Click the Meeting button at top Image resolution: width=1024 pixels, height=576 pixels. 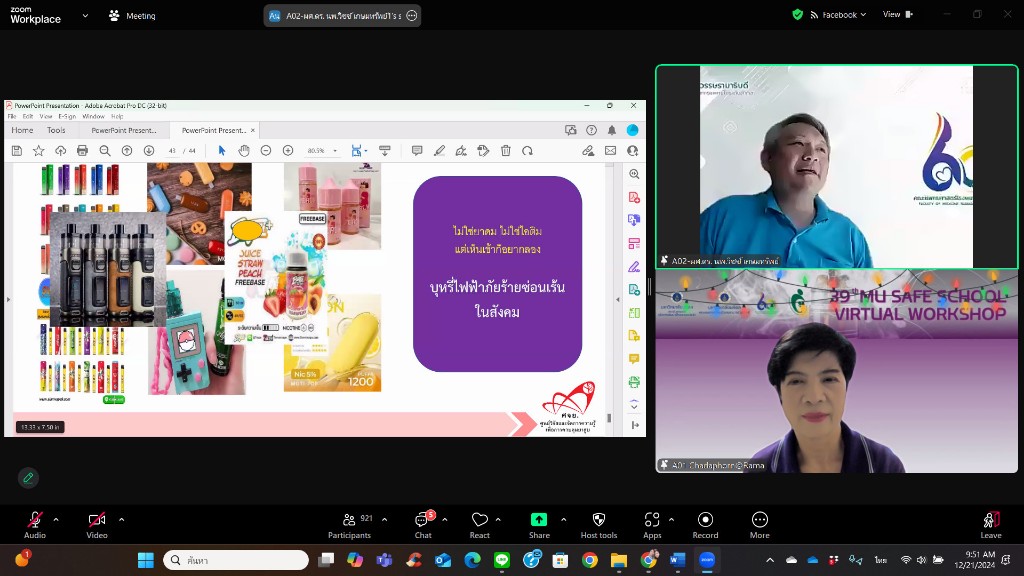133,16
